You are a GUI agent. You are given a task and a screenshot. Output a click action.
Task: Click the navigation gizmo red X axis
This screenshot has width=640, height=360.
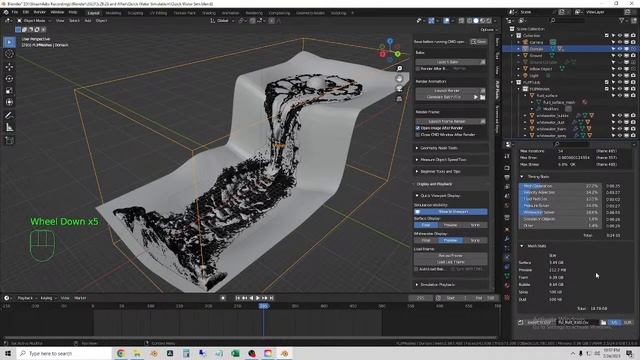pos(382,54)
